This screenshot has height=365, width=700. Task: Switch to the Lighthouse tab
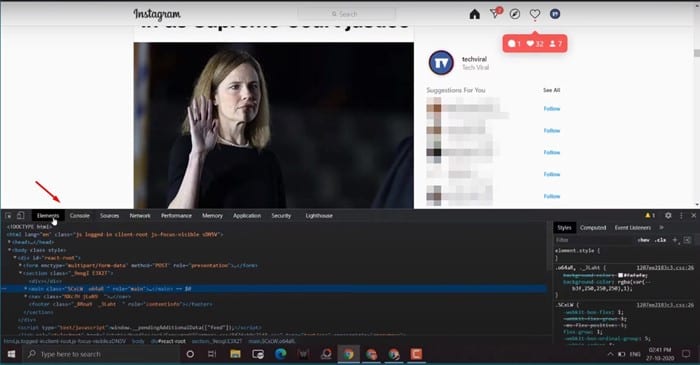tap(319, 216)
